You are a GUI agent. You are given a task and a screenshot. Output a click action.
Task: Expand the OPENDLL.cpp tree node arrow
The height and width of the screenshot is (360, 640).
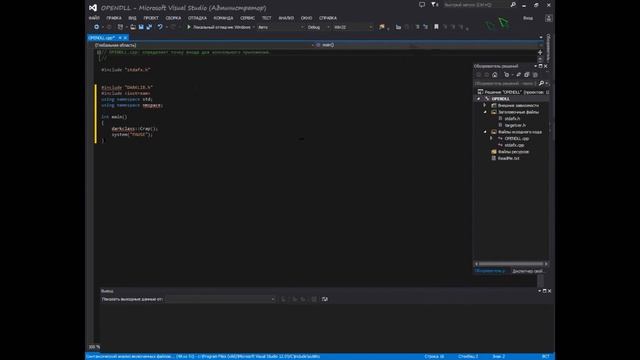492,138
